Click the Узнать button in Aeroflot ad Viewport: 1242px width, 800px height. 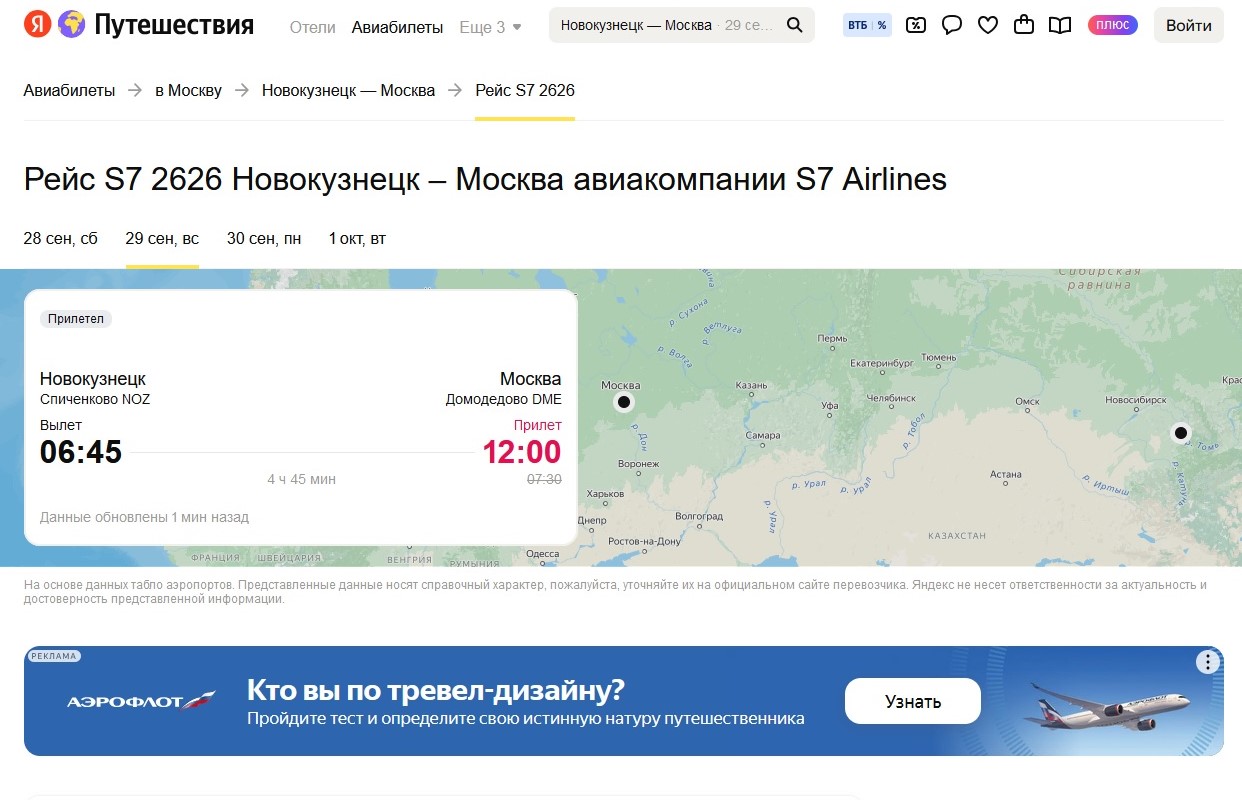tap(912, 701)
